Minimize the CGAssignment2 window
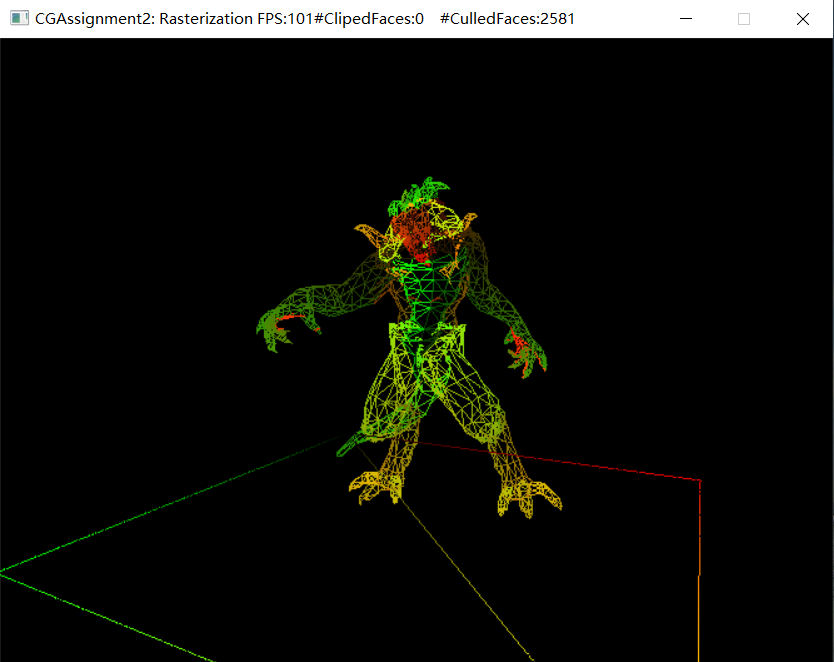834x662 pixels. pos(686,19)
